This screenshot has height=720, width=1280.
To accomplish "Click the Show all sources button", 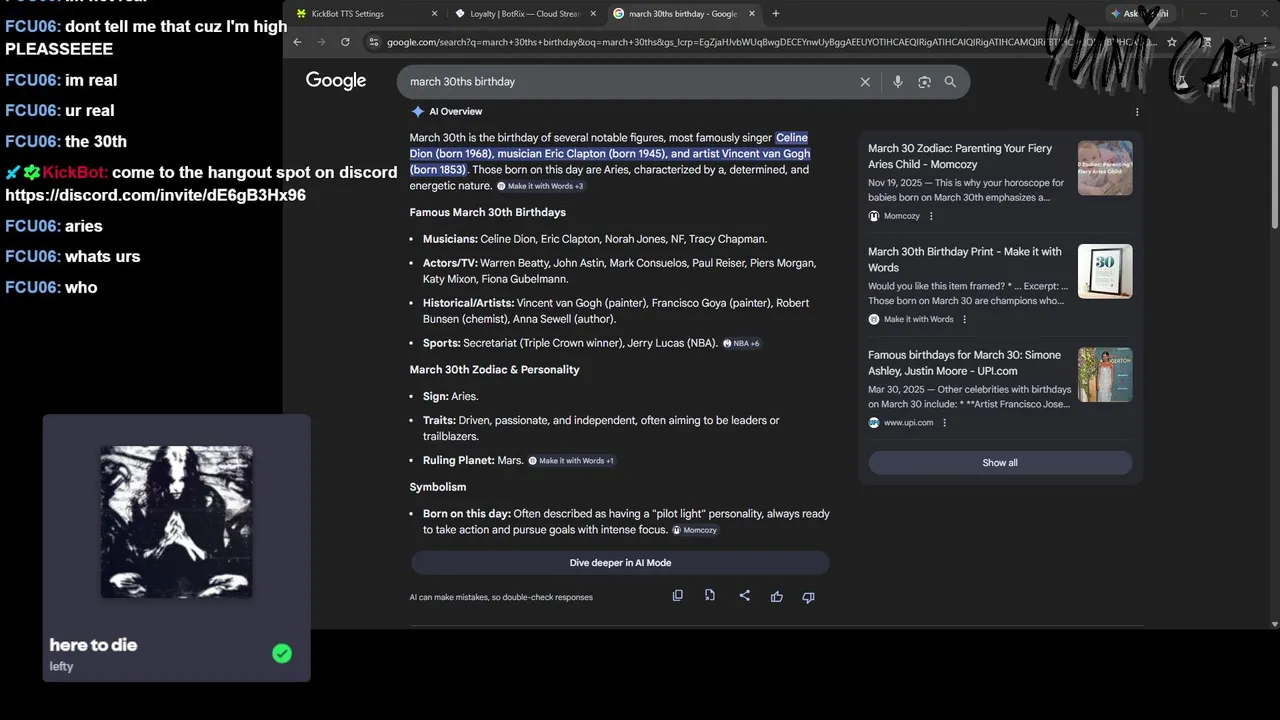I will tap(1000, 463).
